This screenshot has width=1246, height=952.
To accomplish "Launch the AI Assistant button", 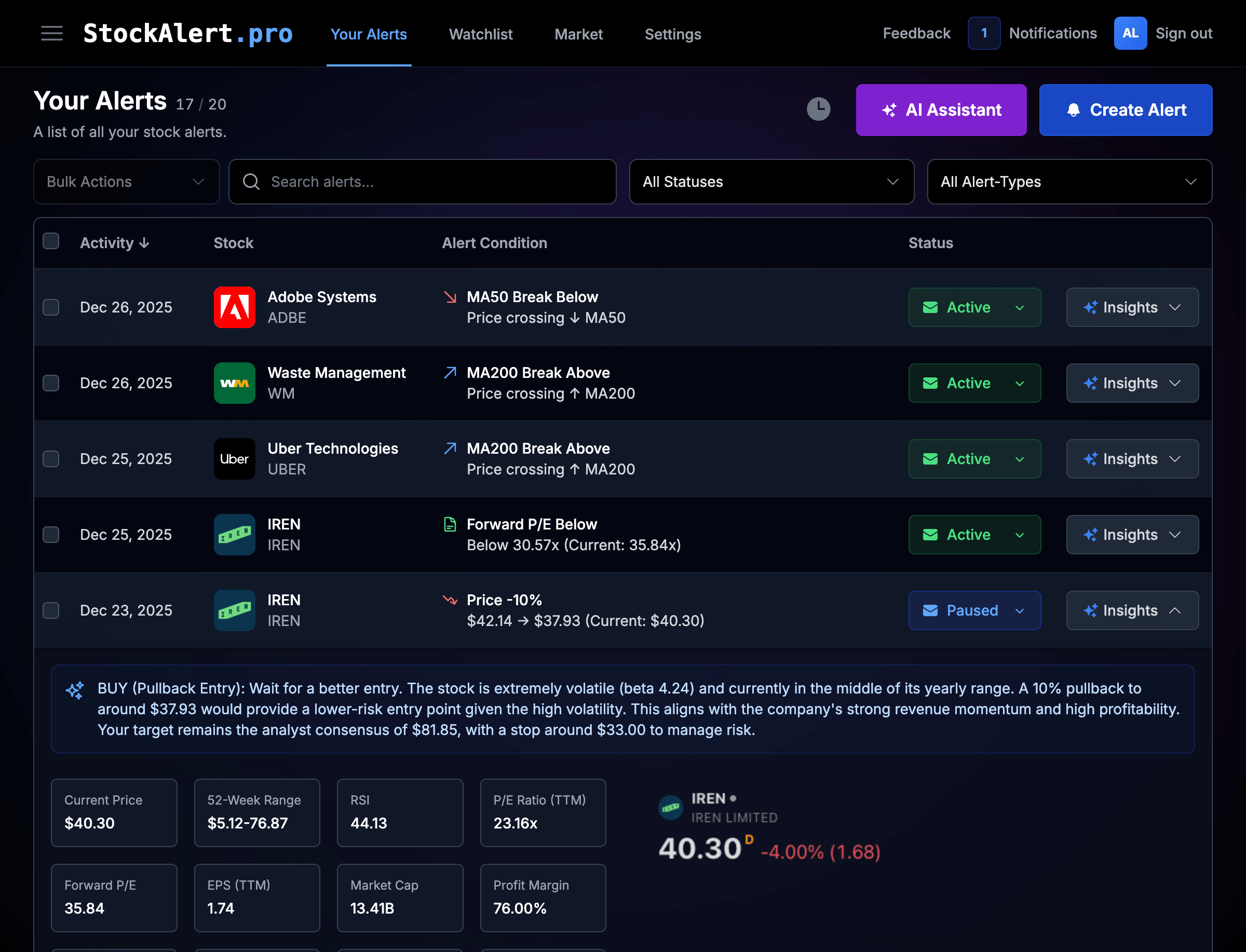I will tap(941, 110).
